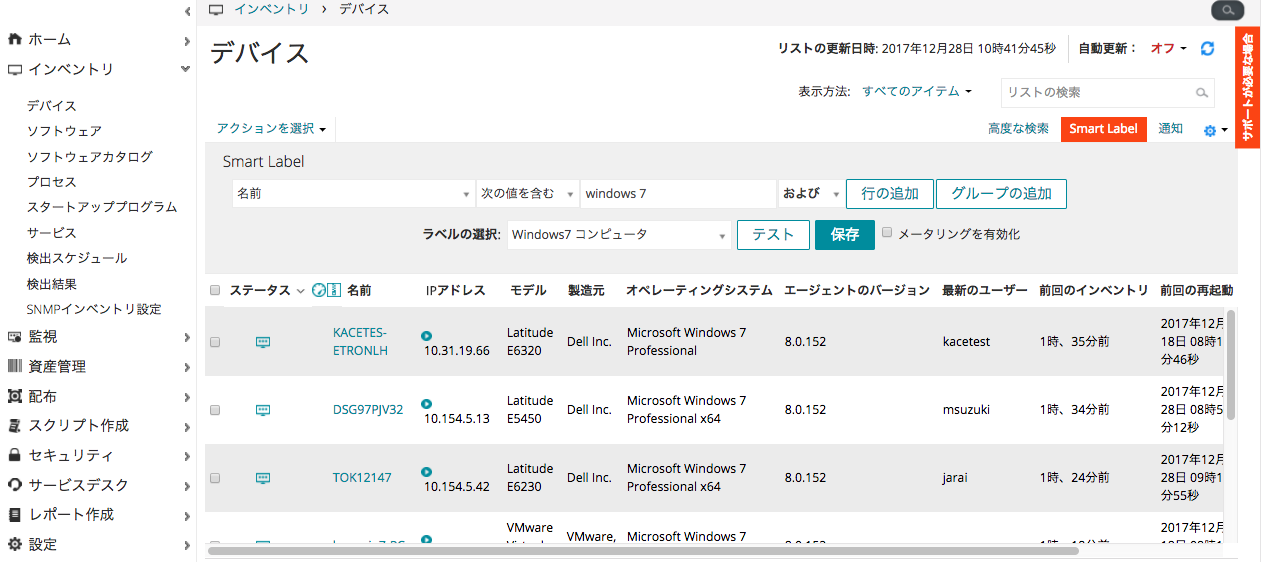
Task: Toggle the select-all checkbox in table header
Action: click(215, 291)
